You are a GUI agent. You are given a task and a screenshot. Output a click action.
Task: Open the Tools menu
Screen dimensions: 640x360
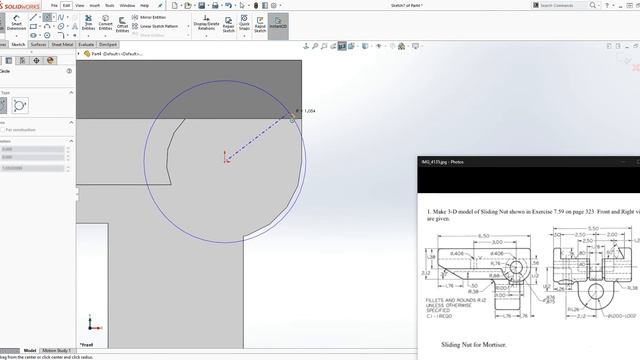pyautogui.click(x=110, y=6)
